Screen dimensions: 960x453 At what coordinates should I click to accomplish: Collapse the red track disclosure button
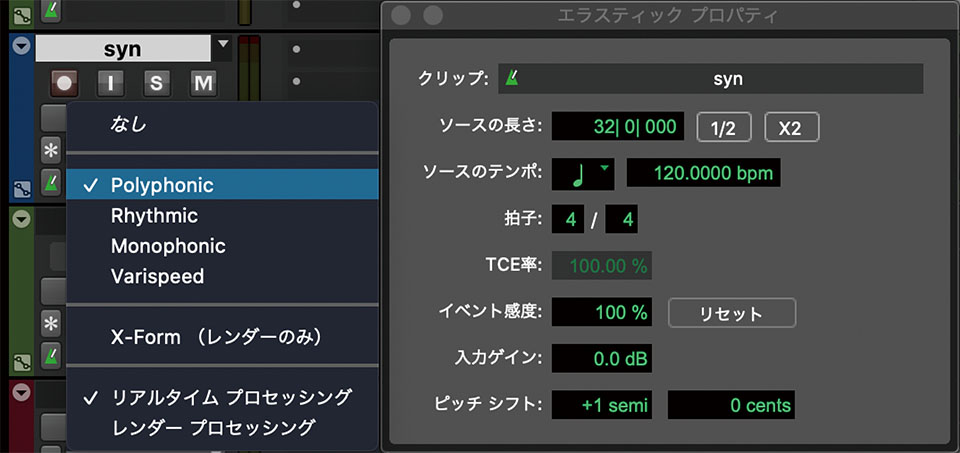point(21,392)
